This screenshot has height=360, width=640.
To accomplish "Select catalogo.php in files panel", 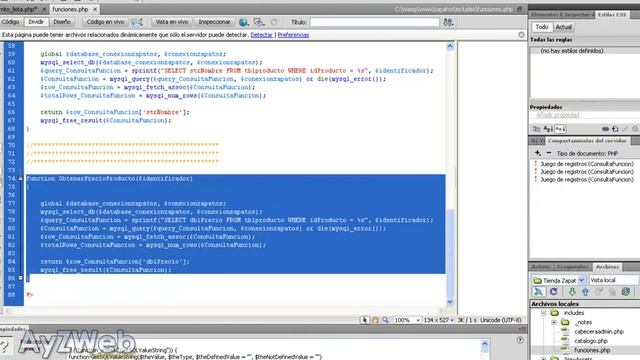I will click(591, 341).
